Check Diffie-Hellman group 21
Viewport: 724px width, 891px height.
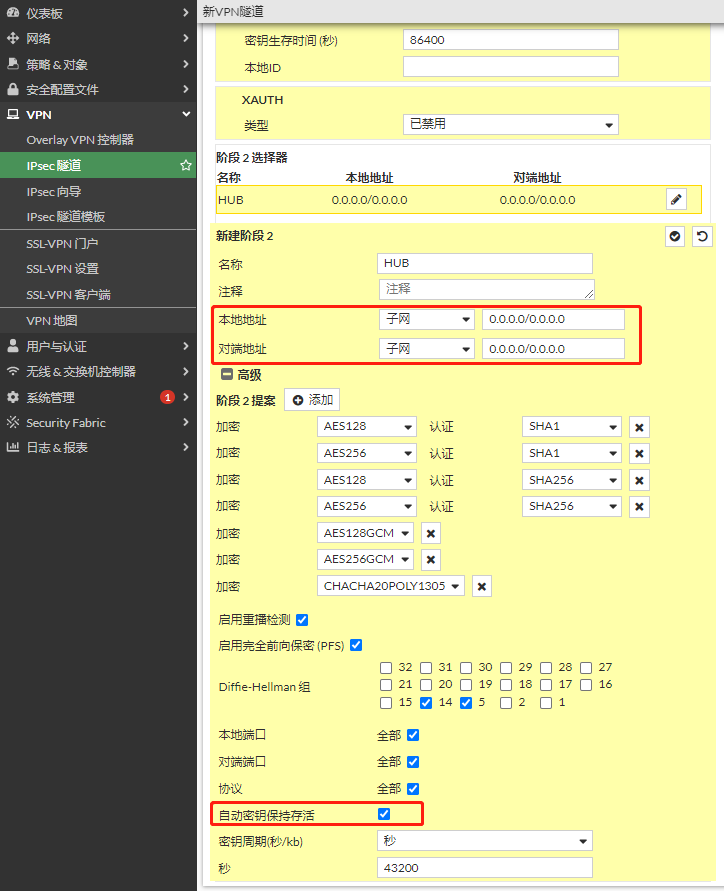(386, 685)
